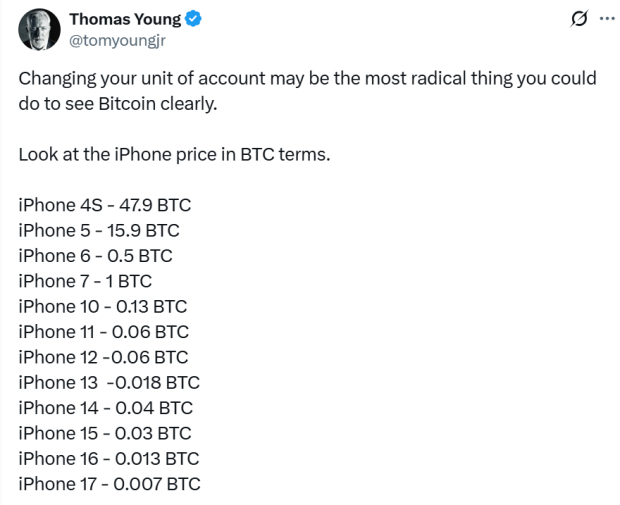The width and height of the screenshot is (620, 505).
Task: Click the iPhone 17 - 0.007 BTC line
Action: tap(109, 484)
